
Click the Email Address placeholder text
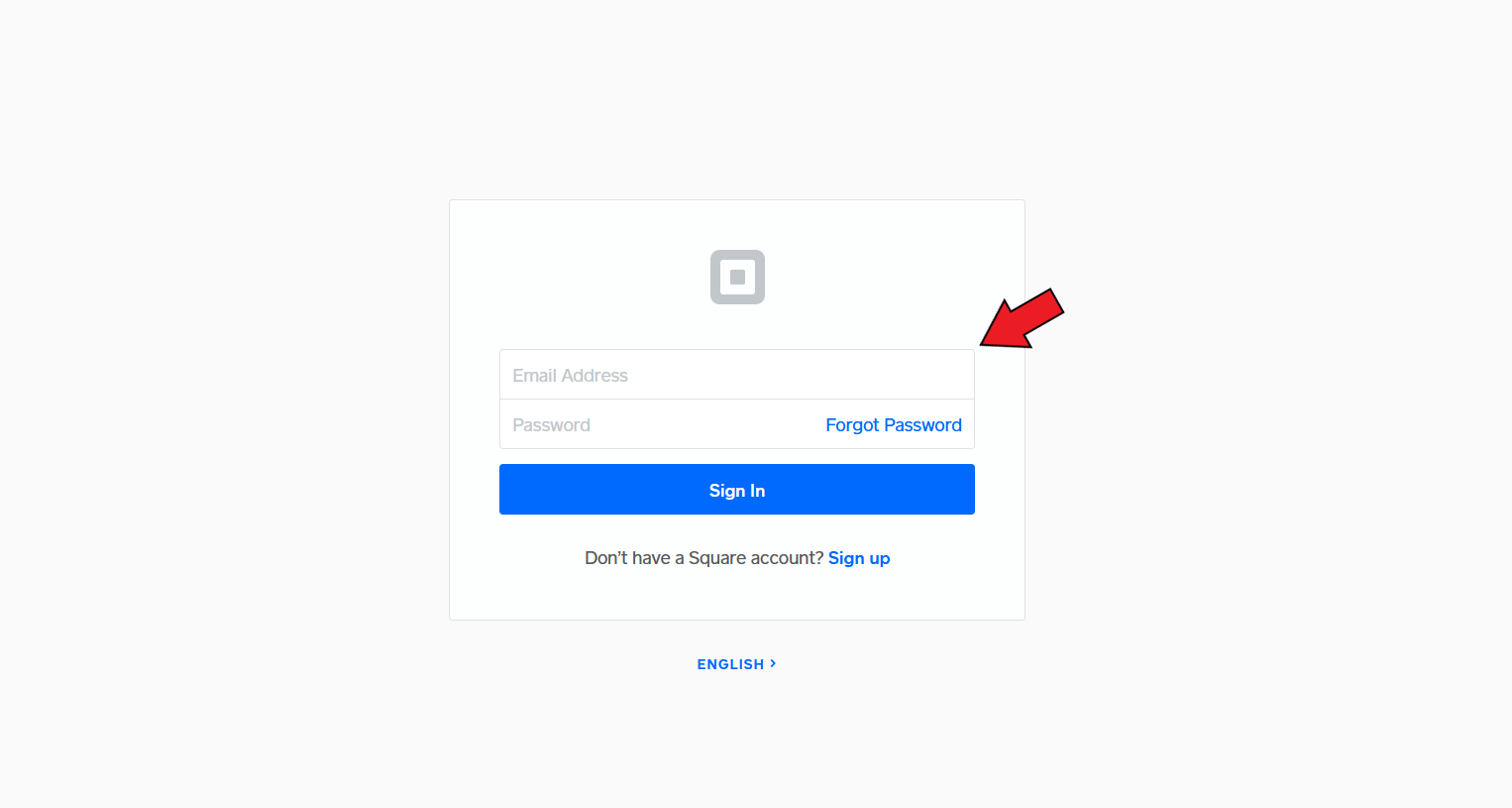pos(570,376)
